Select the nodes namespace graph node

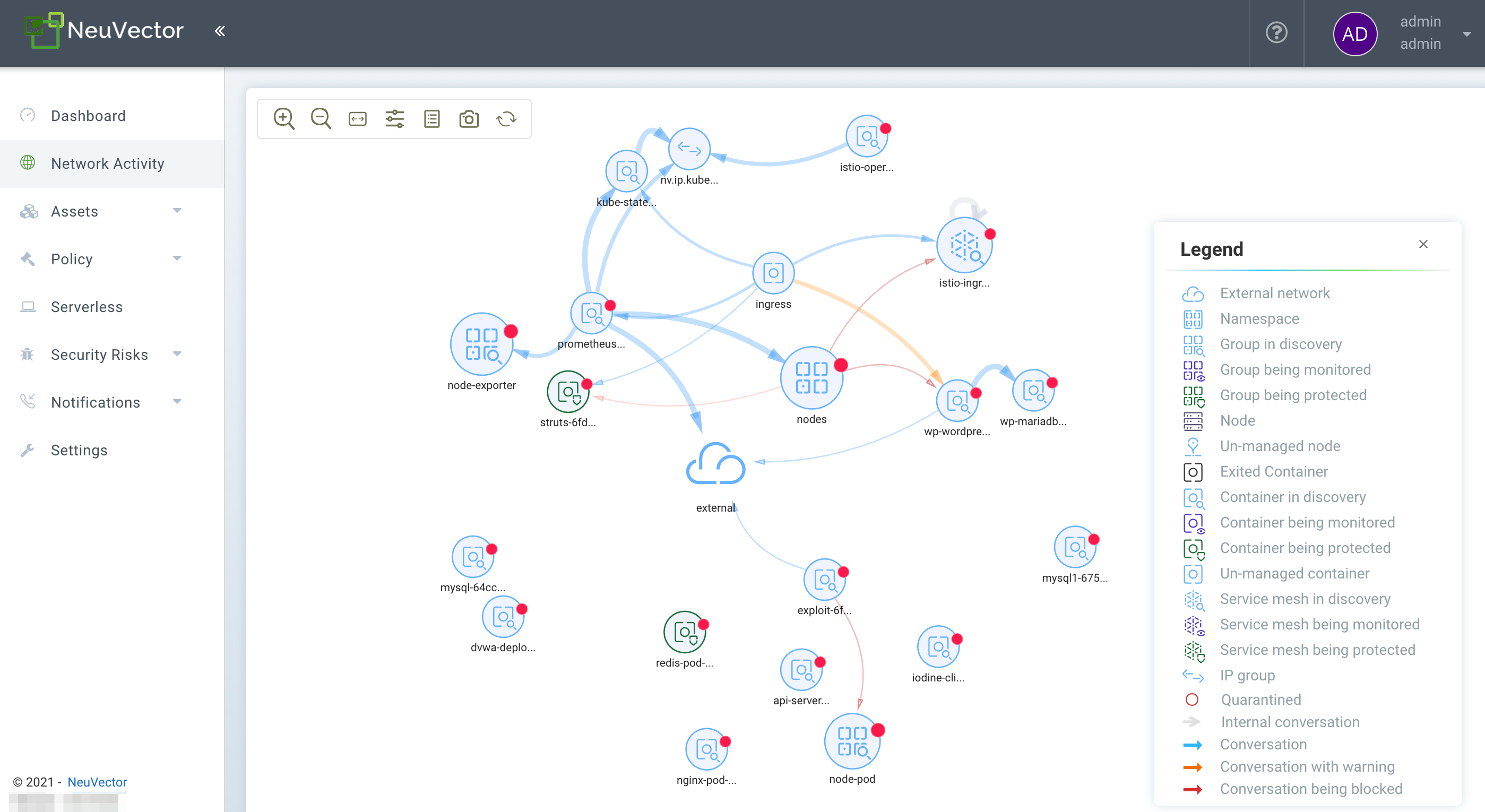click(811, 378)
